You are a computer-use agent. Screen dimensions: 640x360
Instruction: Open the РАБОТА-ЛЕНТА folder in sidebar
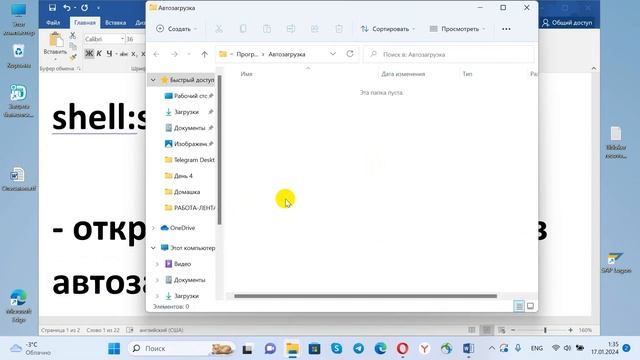pyautogui.click(x=190, y=208)
